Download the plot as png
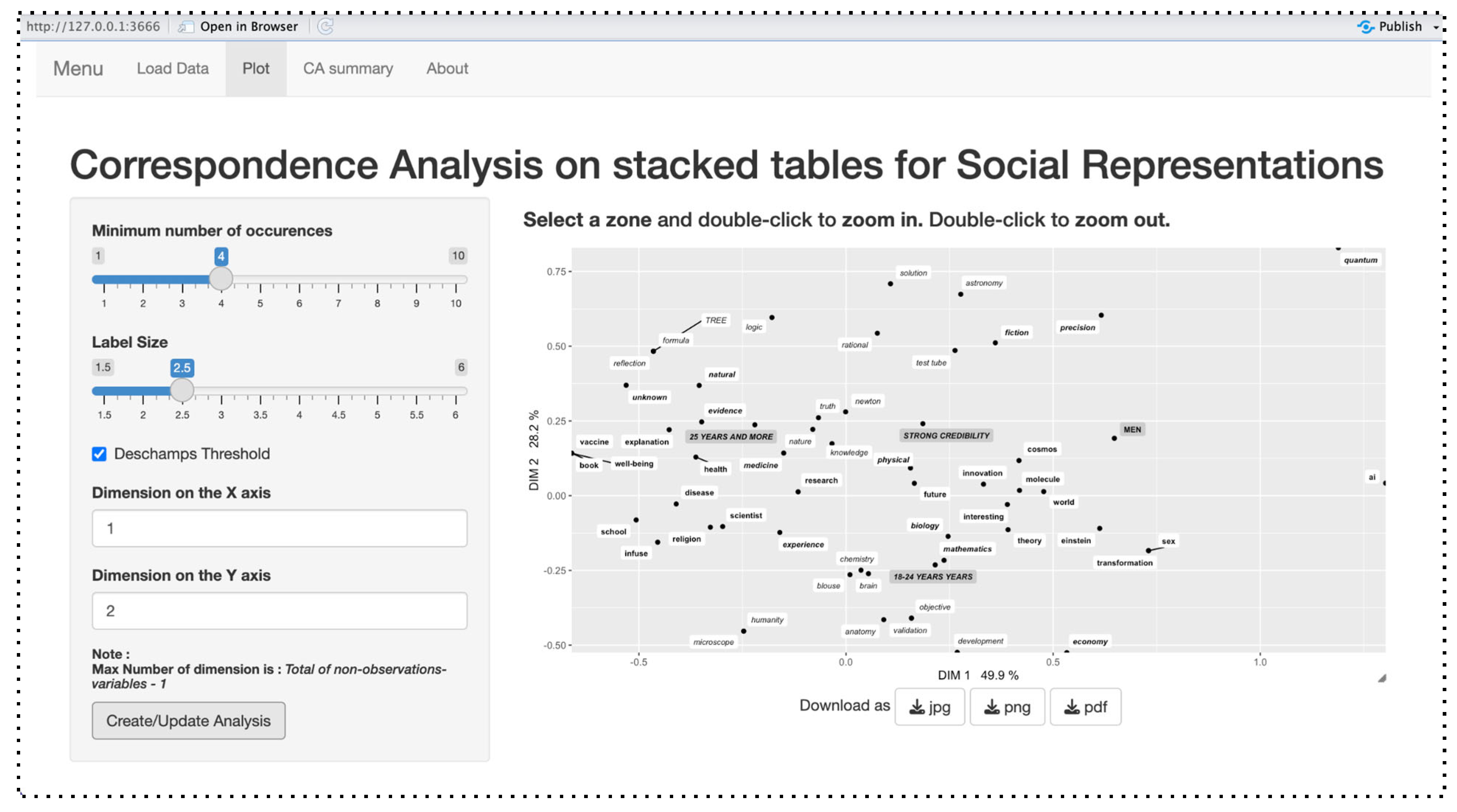This screenshot has height=812, width=1457. [1007, 707]
